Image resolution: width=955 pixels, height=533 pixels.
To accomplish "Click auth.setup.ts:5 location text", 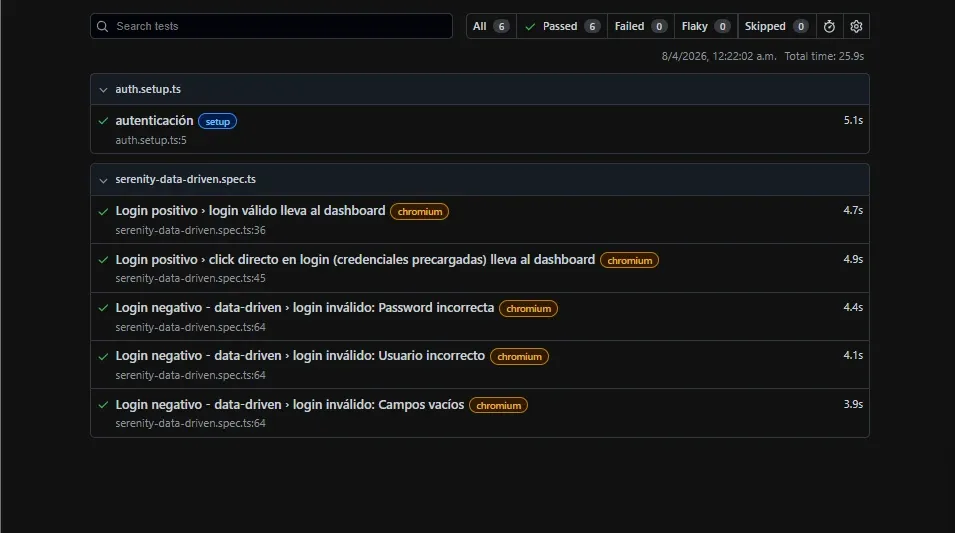I will [x=151, y=140].
